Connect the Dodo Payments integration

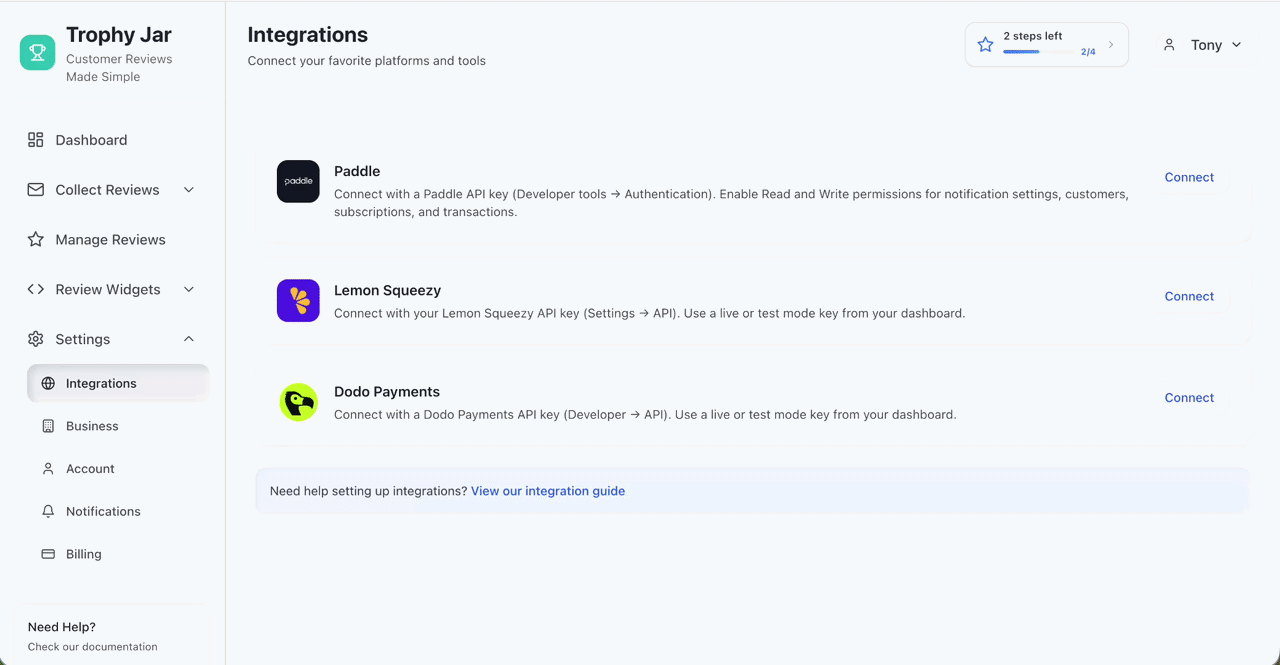(x=1189, y=397)
